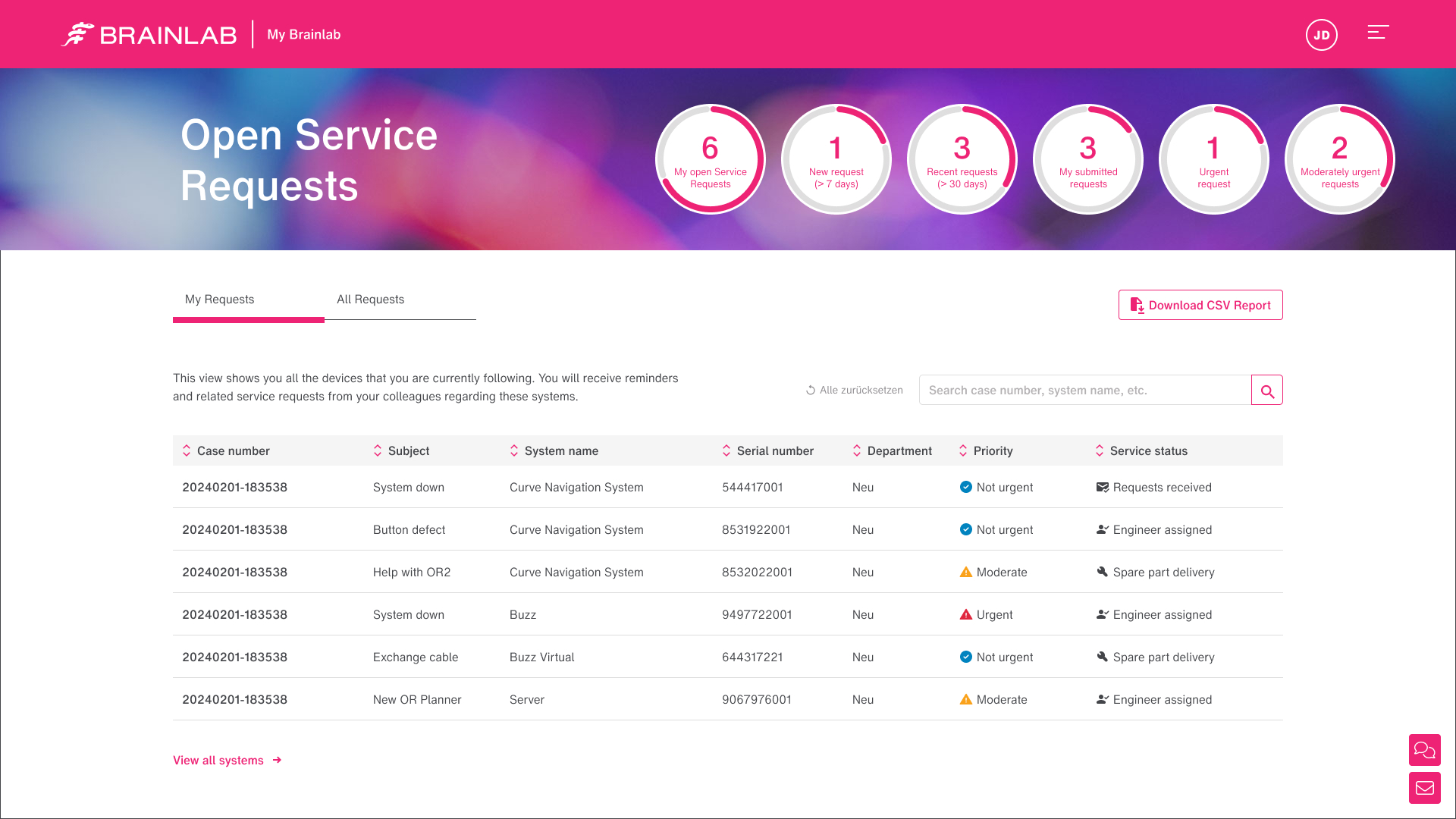Viewport: 1456px width, 819px height.
Task: Click the Not urgent icon for serial 544417001
Action: point(966,487)
